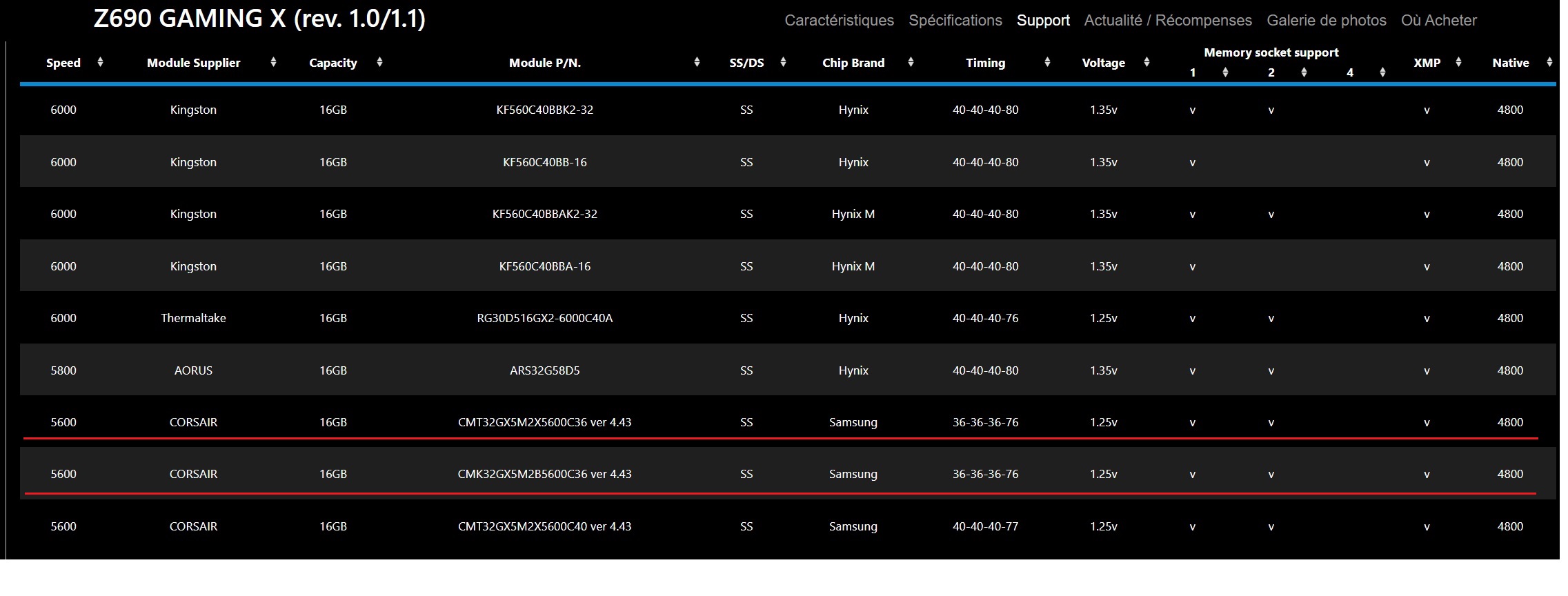This screenshot has height=596, width=1568.
Task: Click Module Supplier sort arrows icon
Action: coord(274,62)
